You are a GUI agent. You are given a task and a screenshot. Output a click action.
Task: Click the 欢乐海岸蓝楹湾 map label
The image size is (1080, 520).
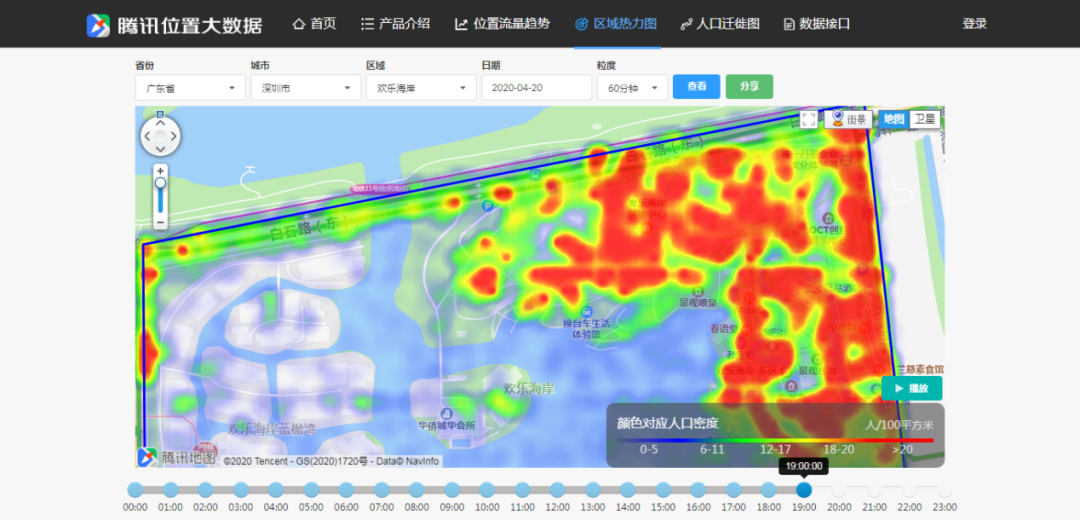tap(272, 429)
